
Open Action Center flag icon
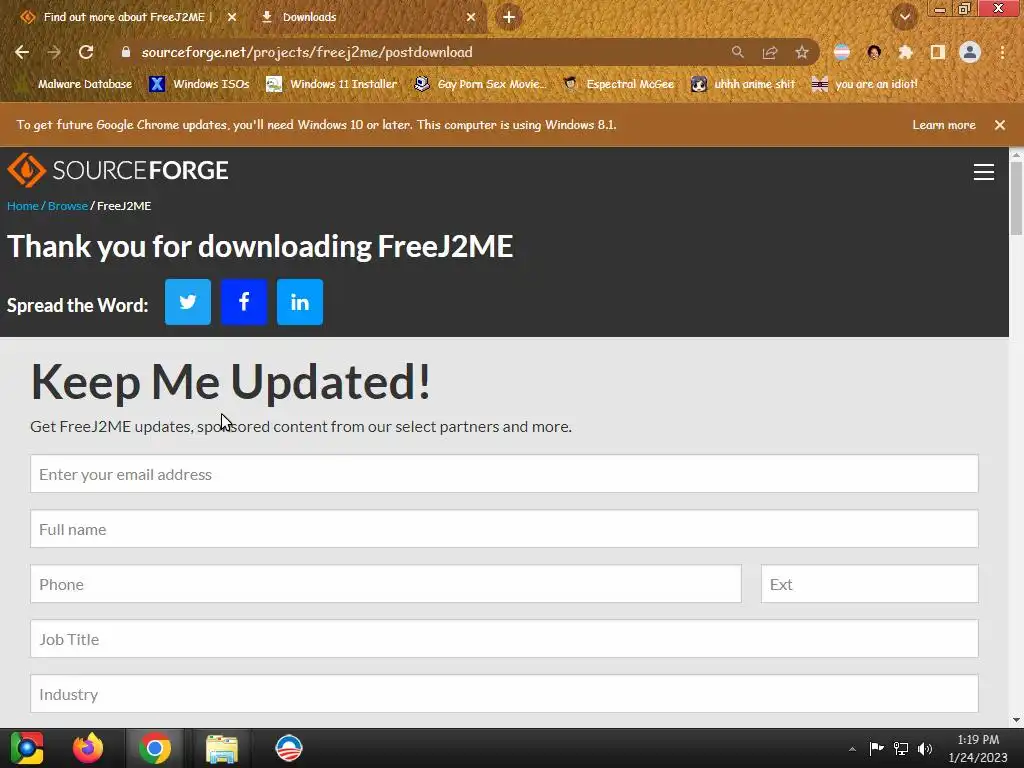876,748
